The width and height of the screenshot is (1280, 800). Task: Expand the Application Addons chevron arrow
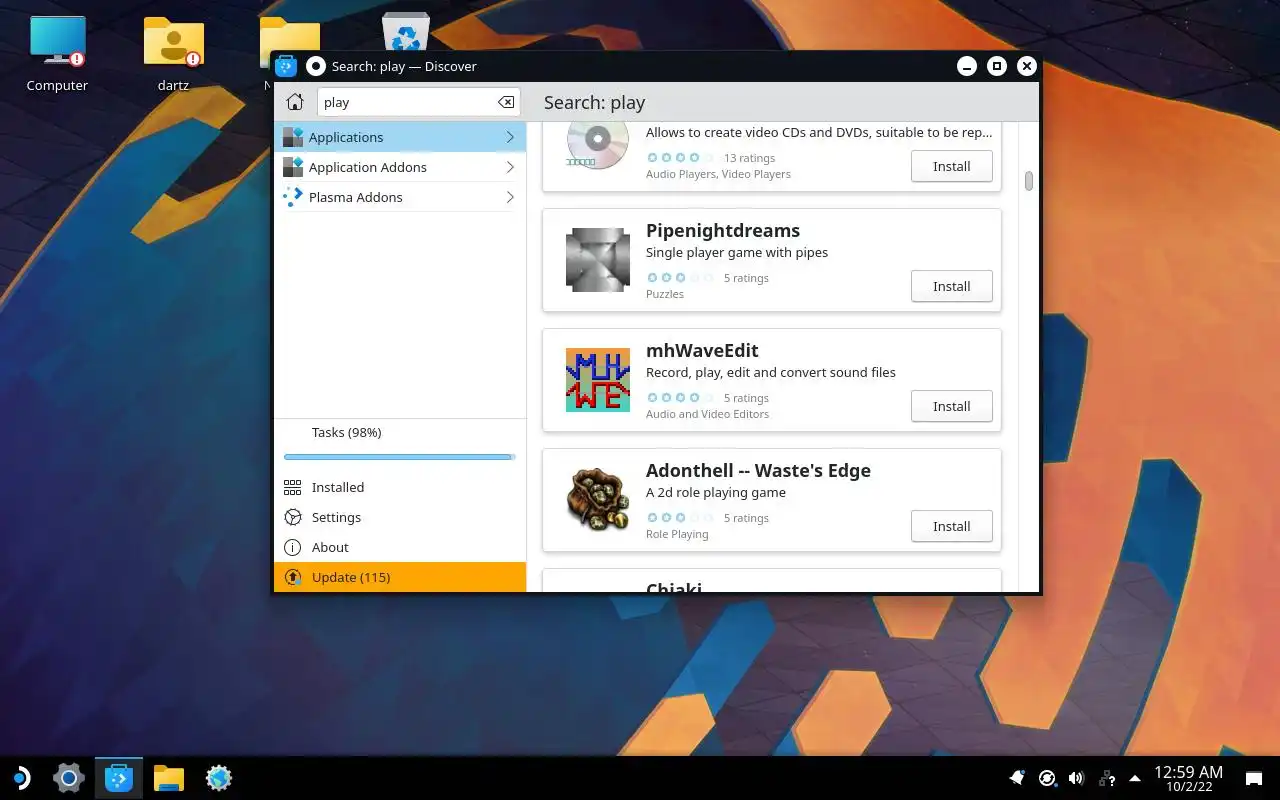click(x=510, y=167)
